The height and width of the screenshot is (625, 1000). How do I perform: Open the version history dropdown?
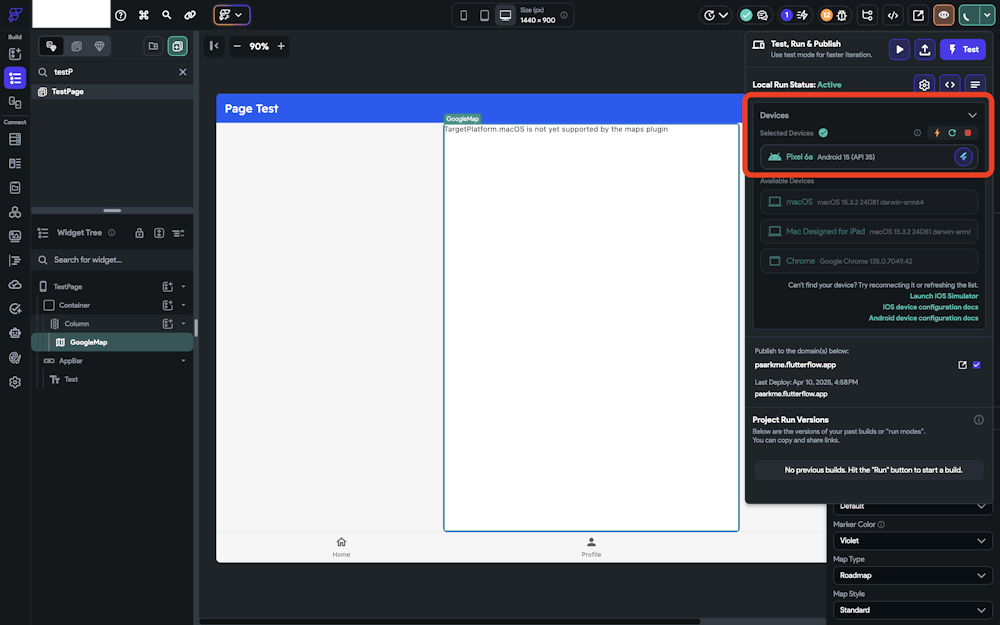point(716,15)
